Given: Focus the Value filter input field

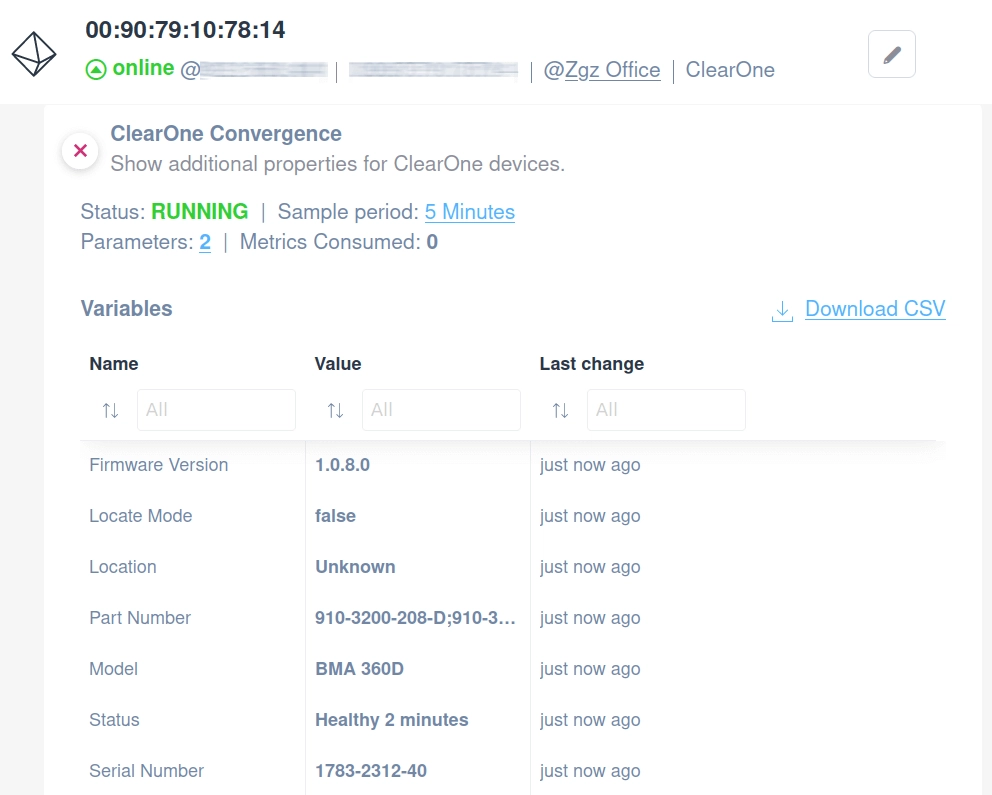Looking at the screenshot, I should pyautogui.click(x=441, y=410).
